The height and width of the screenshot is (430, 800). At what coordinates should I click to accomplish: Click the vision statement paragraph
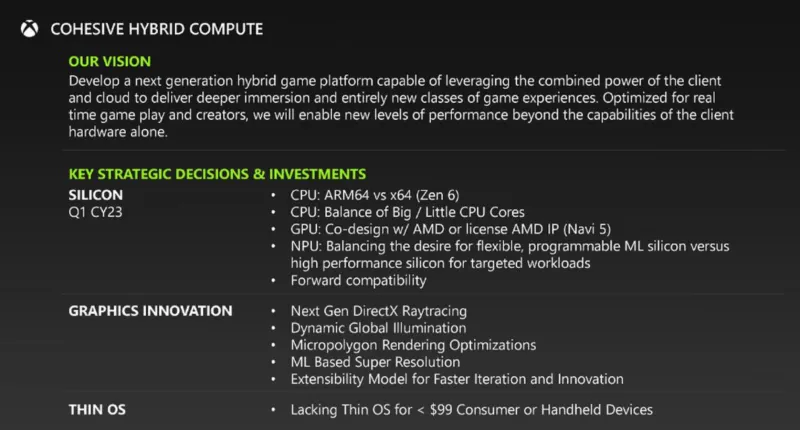click(402, 105)
